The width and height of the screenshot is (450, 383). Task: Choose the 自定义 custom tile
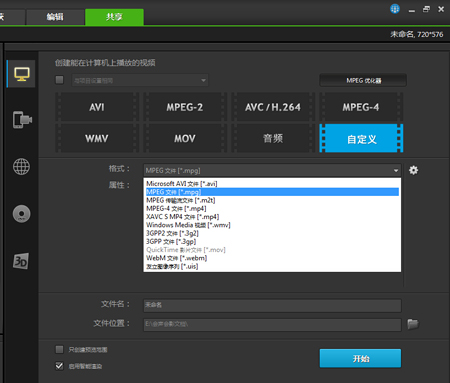tap(361, 138)
